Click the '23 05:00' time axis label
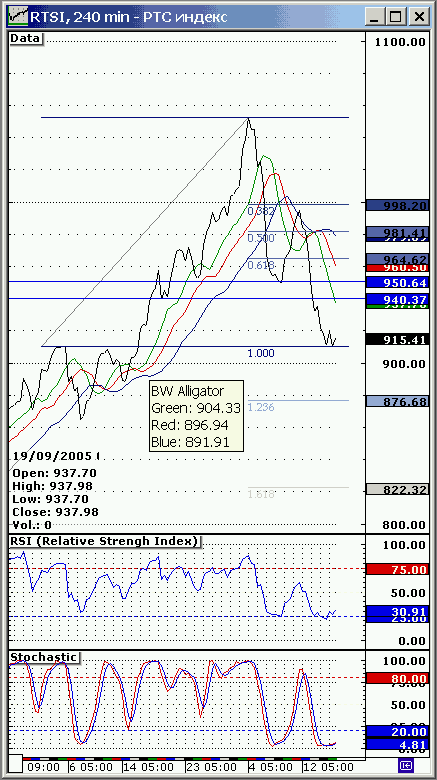The height and width of the screenshot is (780, 437). (213, 766)
